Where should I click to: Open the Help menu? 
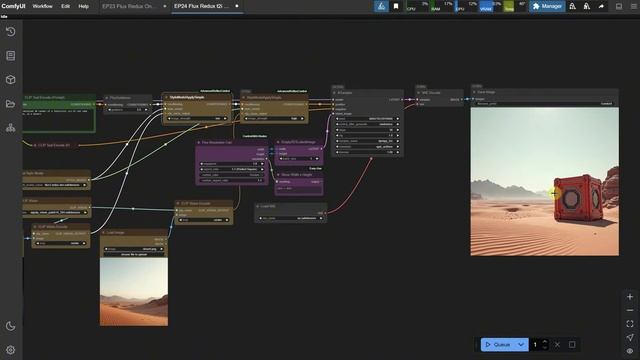pyautogui.click(x=83, y=6)
